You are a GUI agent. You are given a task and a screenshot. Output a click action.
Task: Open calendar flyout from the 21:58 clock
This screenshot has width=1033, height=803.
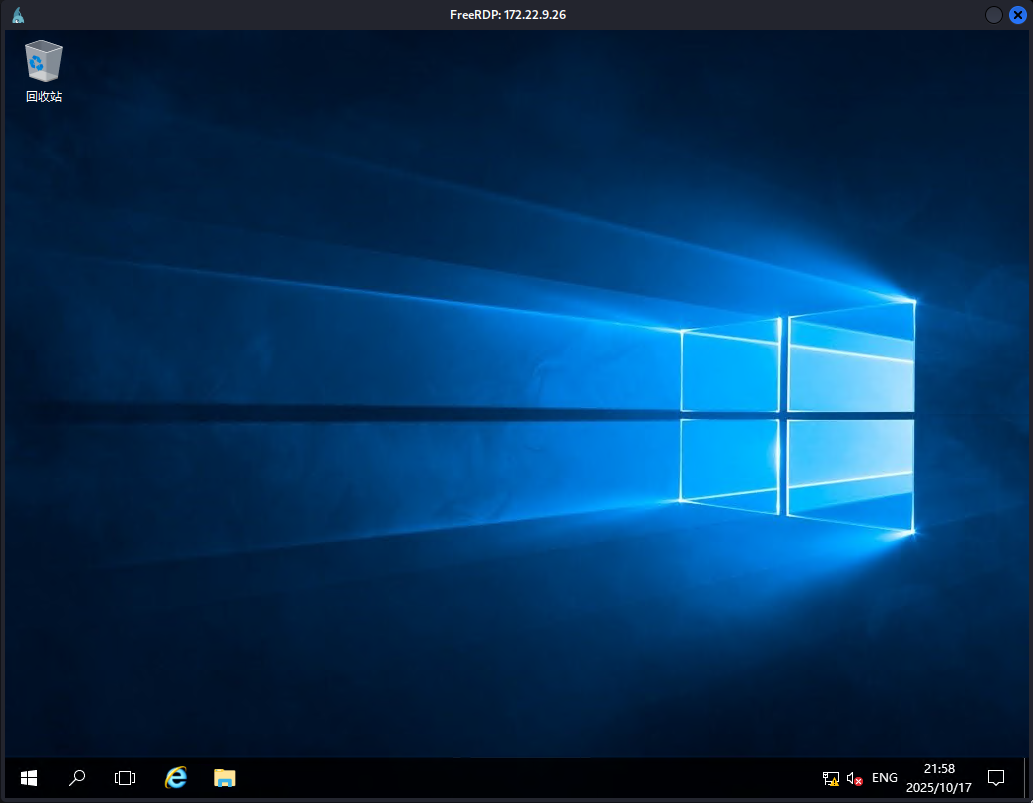938,769
